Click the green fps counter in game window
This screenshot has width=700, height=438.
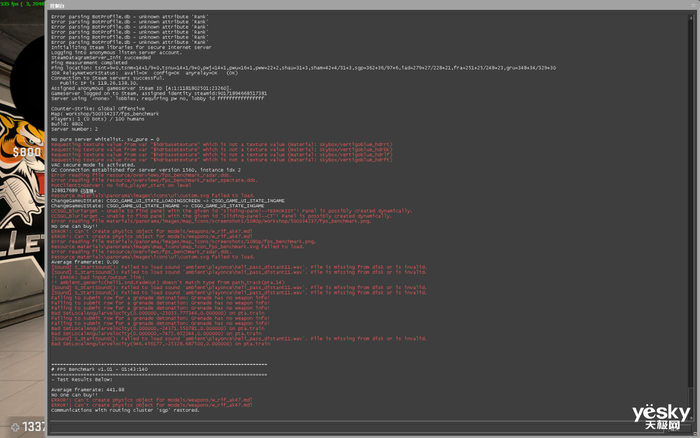click(22, 4)
